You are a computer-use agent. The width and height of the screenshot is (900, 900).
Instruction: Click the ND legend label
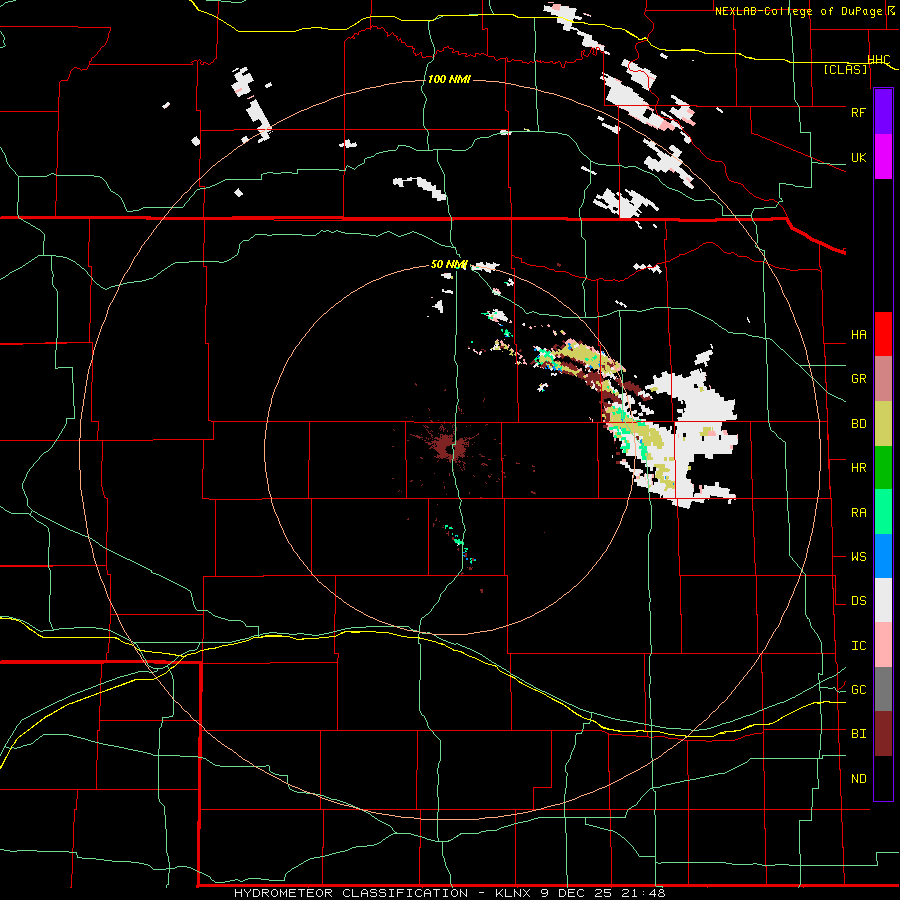tap(858, 779)
